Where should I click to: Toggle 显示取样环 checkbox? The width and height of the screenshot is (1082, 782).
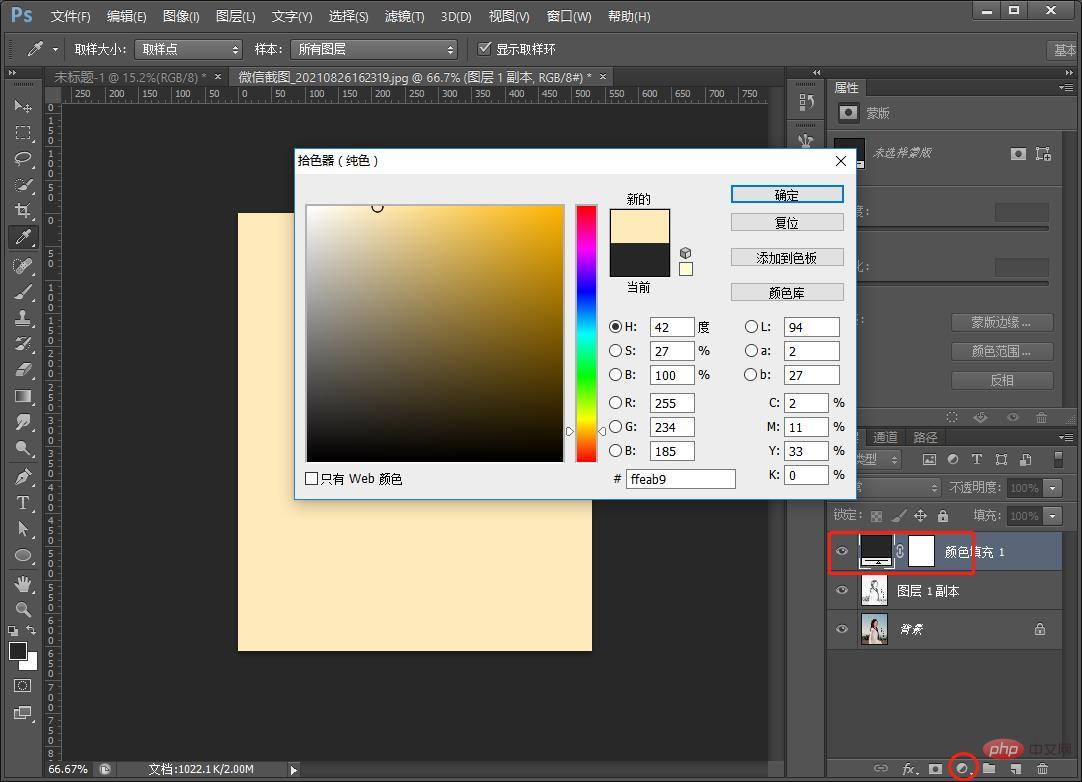click(x=484, y=48)
